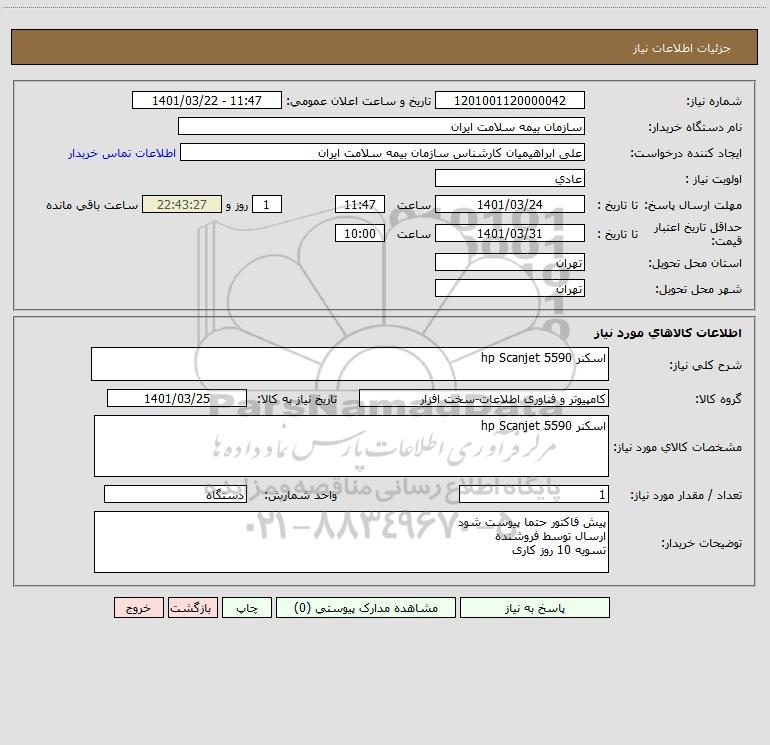This screenshot has height=745, width=770.
Task: Click the unit field 'دستگاه'
Action: click(175, 494)
